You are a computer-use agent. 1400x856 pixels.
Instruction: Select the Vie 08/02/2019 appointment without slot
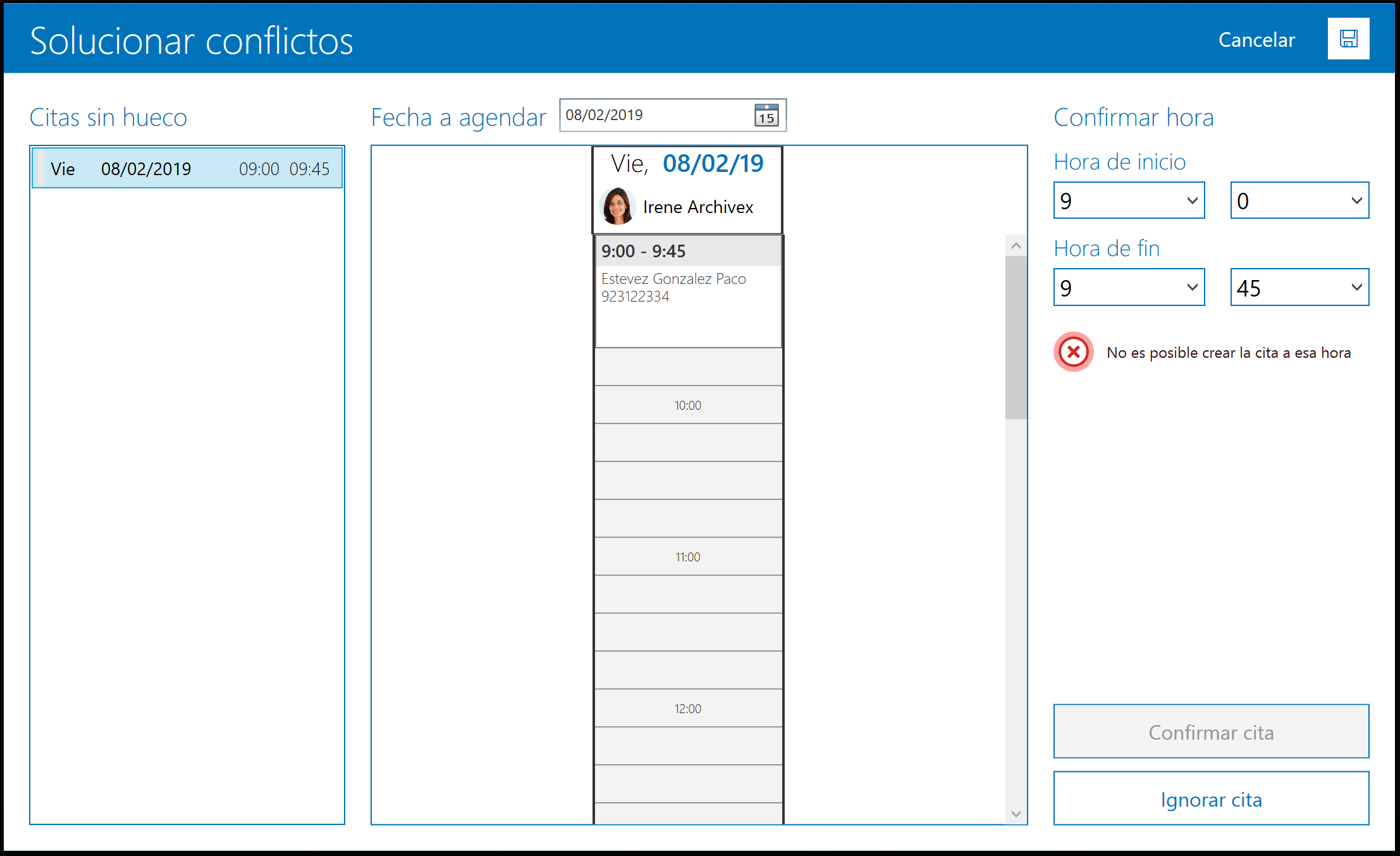187,169
